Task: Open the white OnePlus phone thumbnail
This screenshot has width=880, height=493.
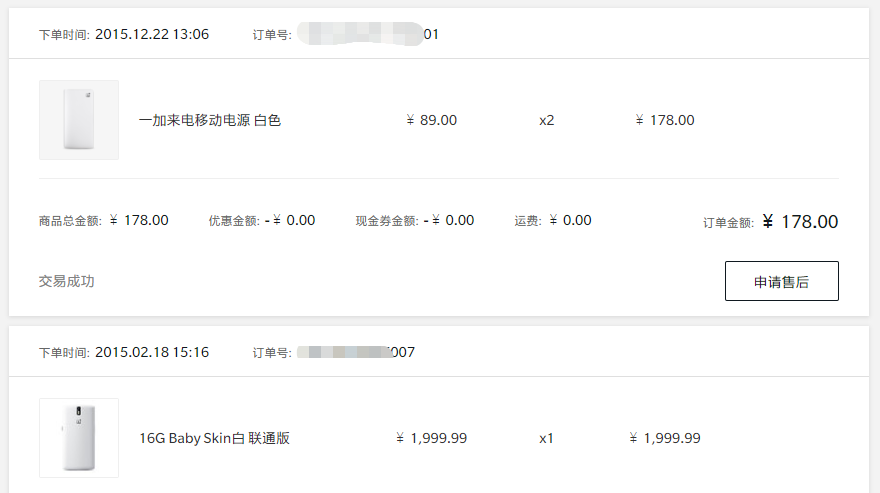Action: 79,438
